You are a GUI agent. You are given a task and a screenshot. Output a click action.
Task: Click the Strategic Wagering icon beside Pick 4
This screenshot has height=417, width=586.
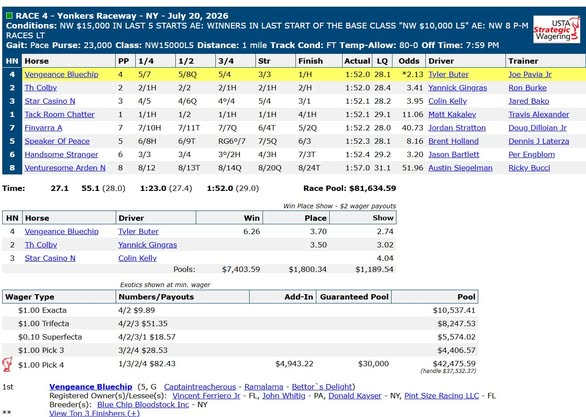pyautogui.click(x=7, y=364)
